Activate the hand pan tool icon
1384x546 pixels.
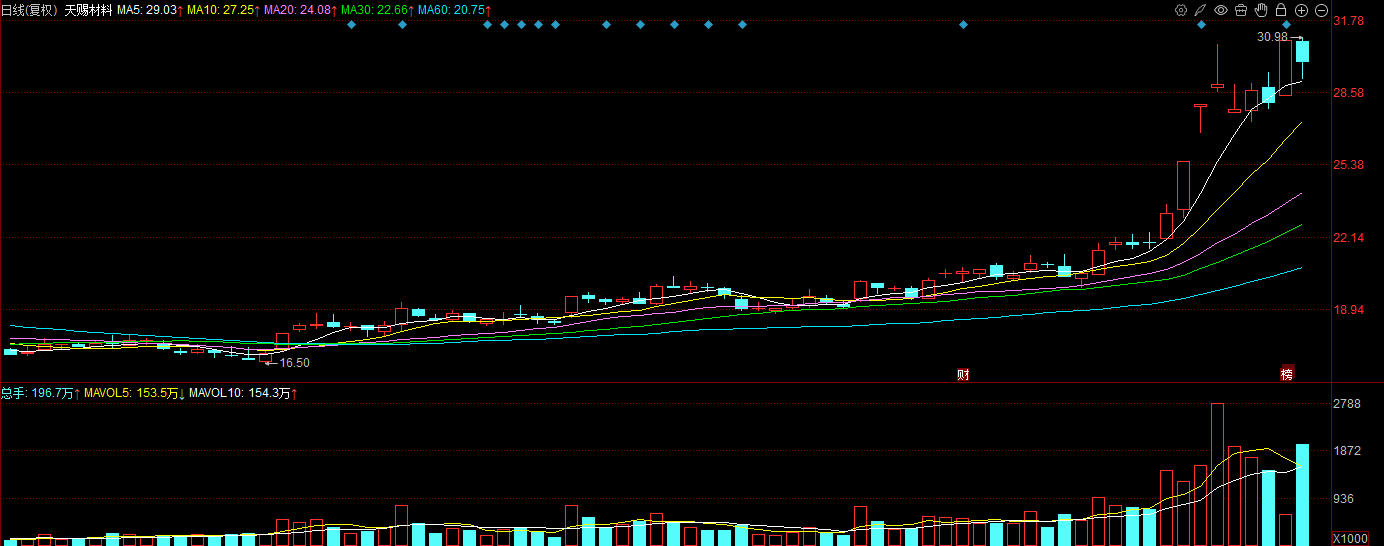(1261, 10)
